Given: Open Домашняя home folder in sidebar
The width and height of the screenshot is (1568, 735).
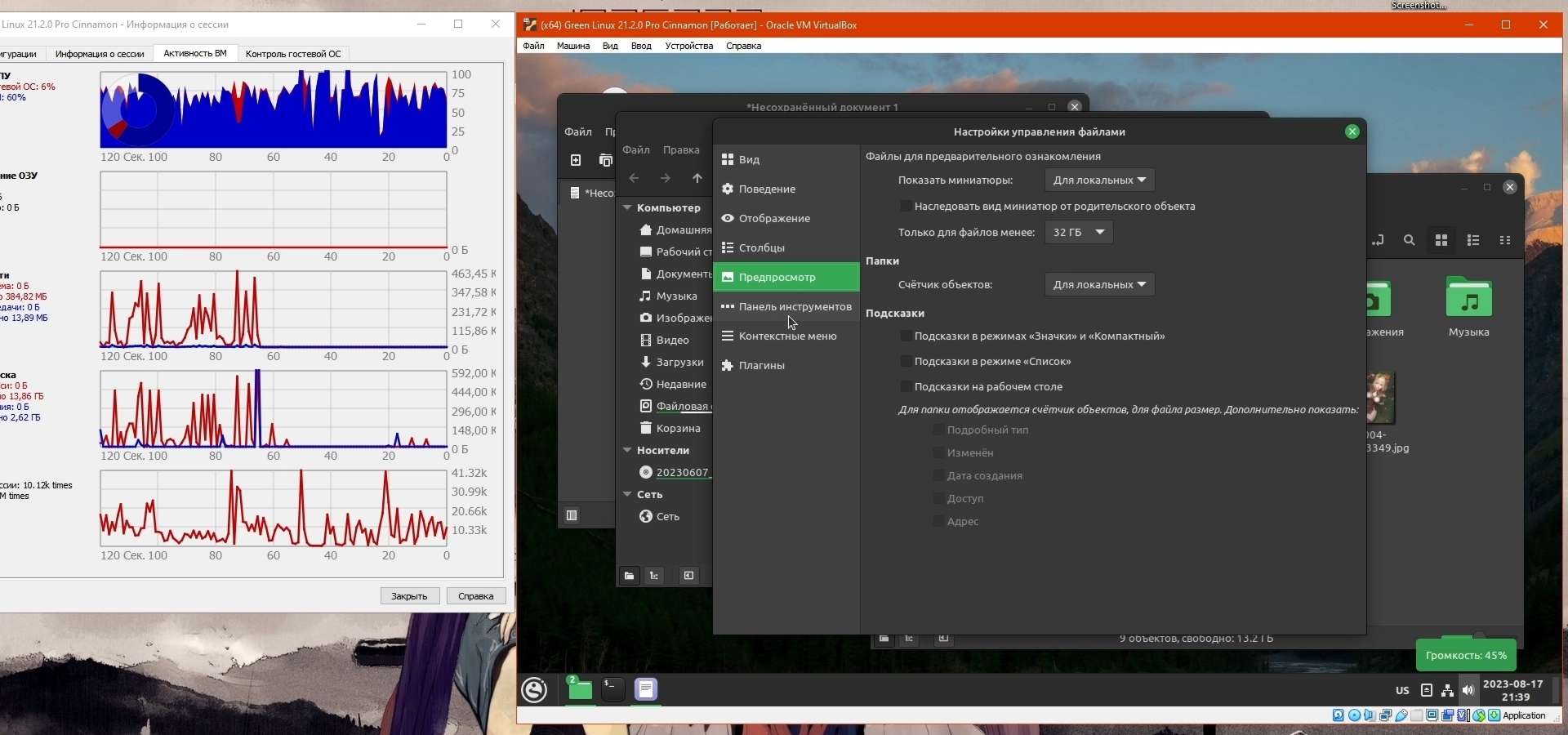Looking at the screenshot, I should click(675, 230).
